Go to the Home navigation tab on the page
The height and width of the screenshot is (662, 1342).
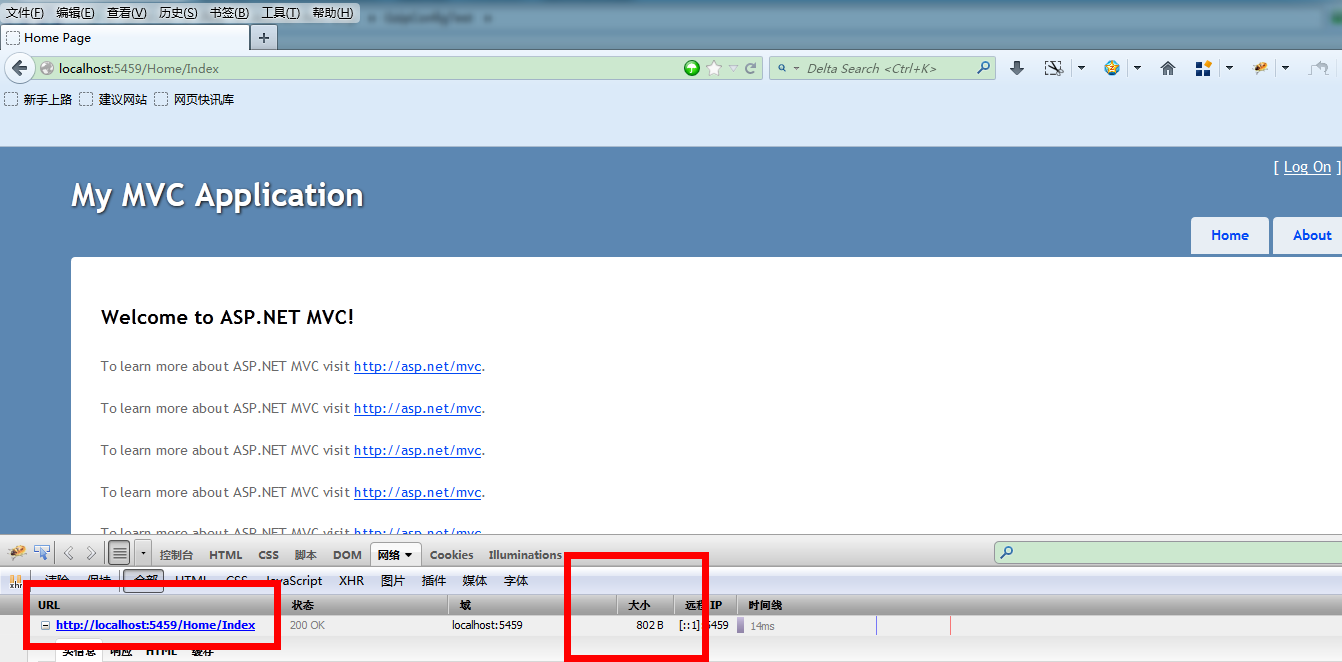coord(1230,236)
